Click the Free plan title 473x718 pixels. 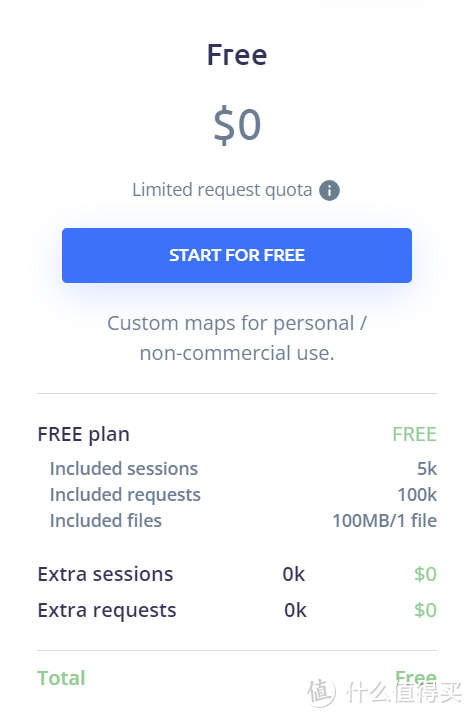tap(237, 55)
